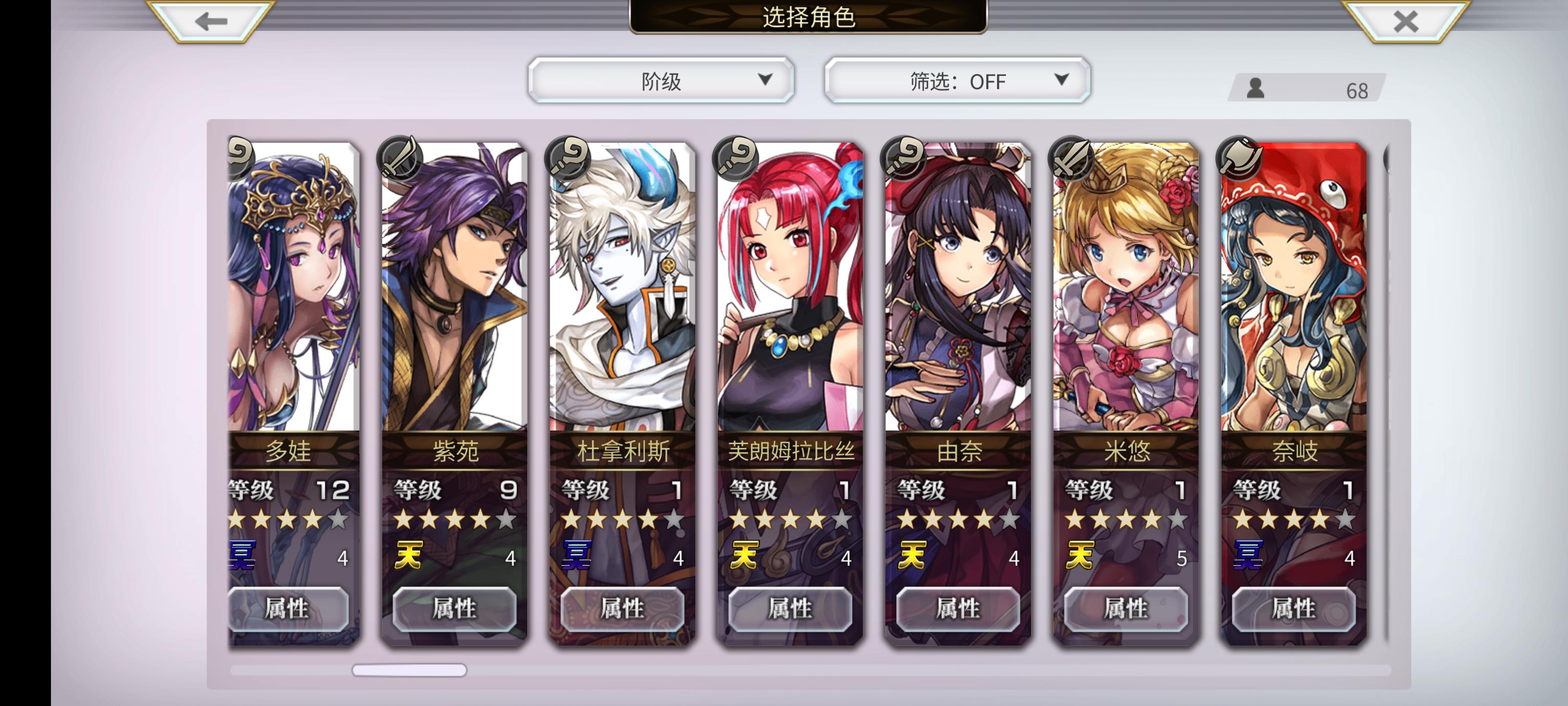Screen dimensions: 1568x706
Task: Select the 由奈 character portrait
Action: coord(958,286)
